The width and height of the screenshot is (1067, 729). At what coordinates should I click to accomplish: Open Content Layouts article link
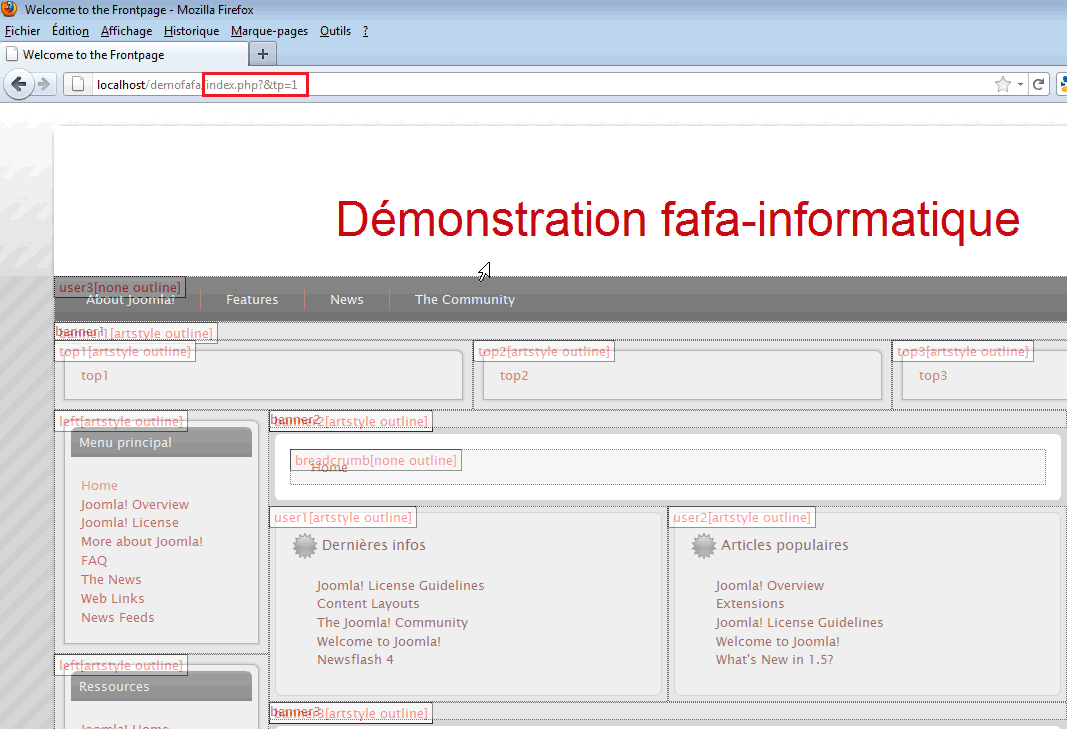(x=368, y=604)
